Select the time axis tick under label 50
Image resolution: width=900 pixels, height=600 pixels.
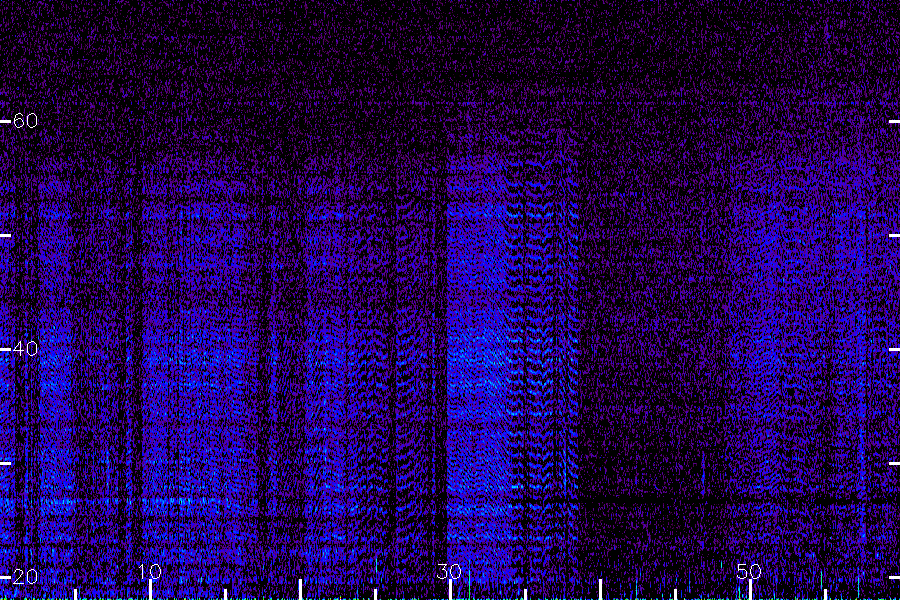tap(750, 590)
